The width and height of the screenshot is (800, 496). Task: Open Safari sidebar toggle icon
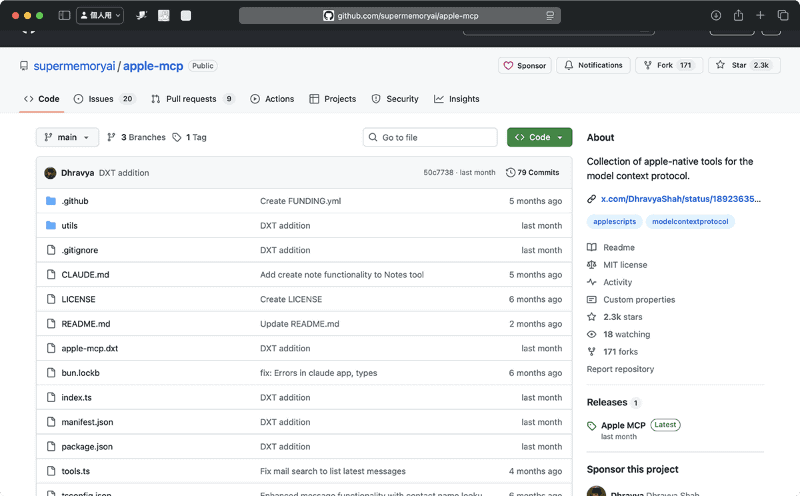tap(64, 15)
